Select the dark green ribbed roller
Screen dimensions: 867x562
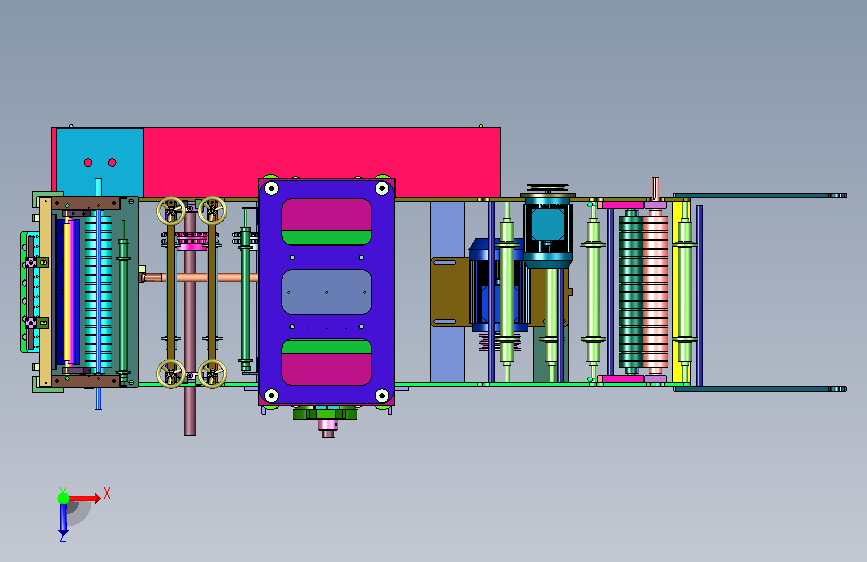click(x=630, y=290)
